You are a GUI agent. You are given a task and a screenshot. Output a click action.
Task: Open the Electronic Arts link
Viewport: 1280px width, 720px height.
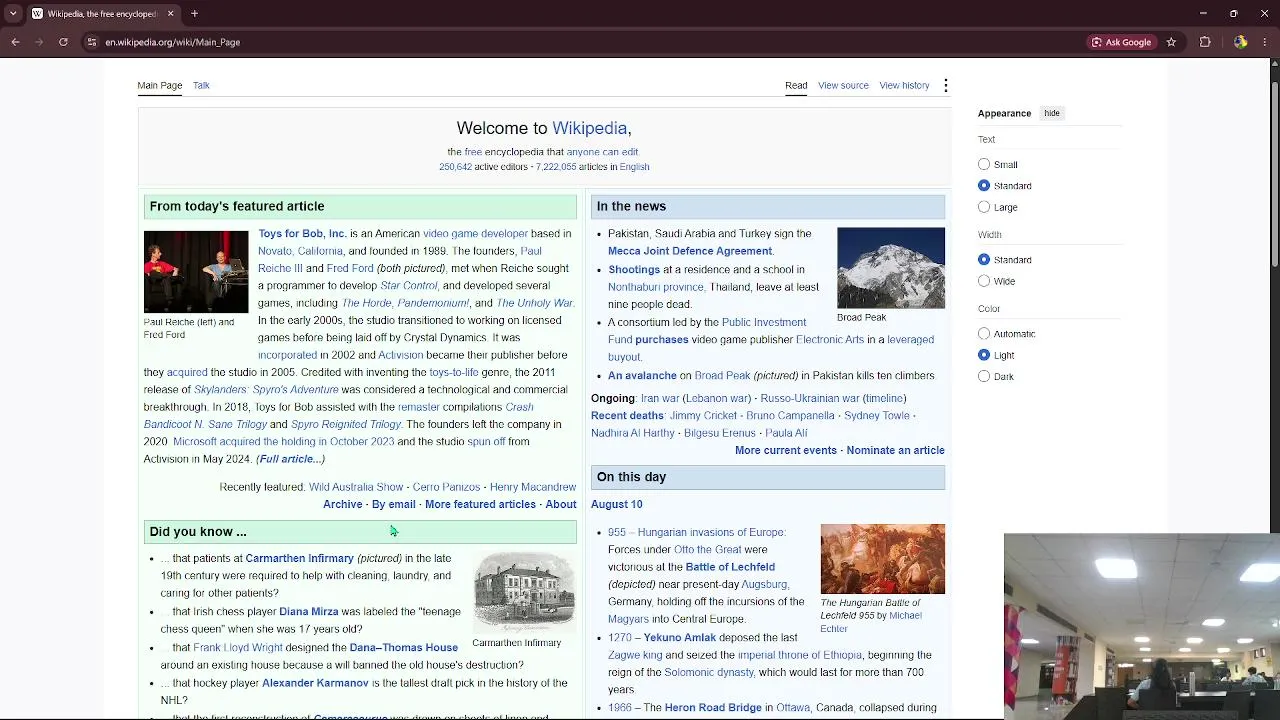(x=830, y=340)
